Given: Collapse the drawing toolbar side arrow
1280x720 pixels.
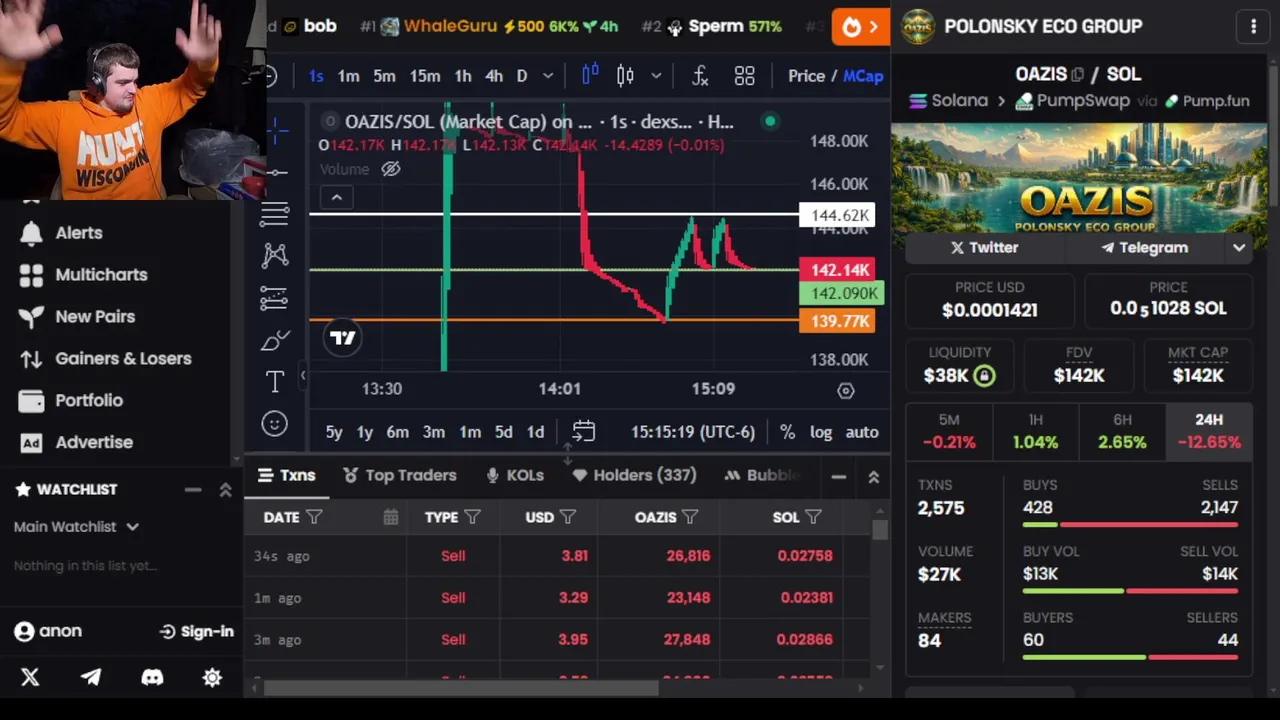Looking at the screenshot, I should [303, 375].
